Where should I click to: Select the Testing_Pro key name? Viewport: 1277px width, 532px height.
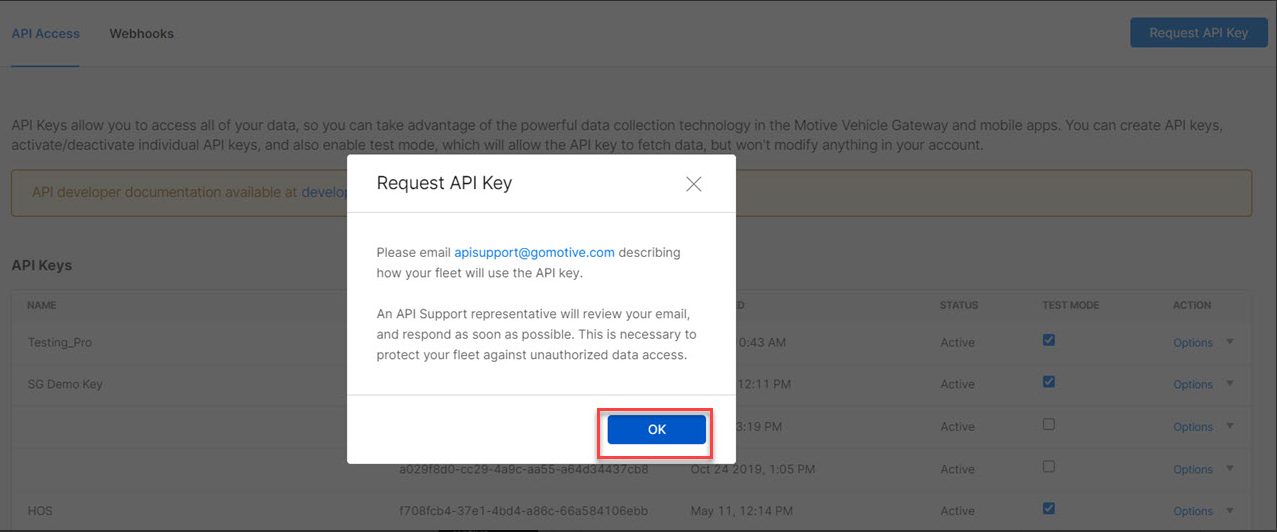tap(59, 343)
